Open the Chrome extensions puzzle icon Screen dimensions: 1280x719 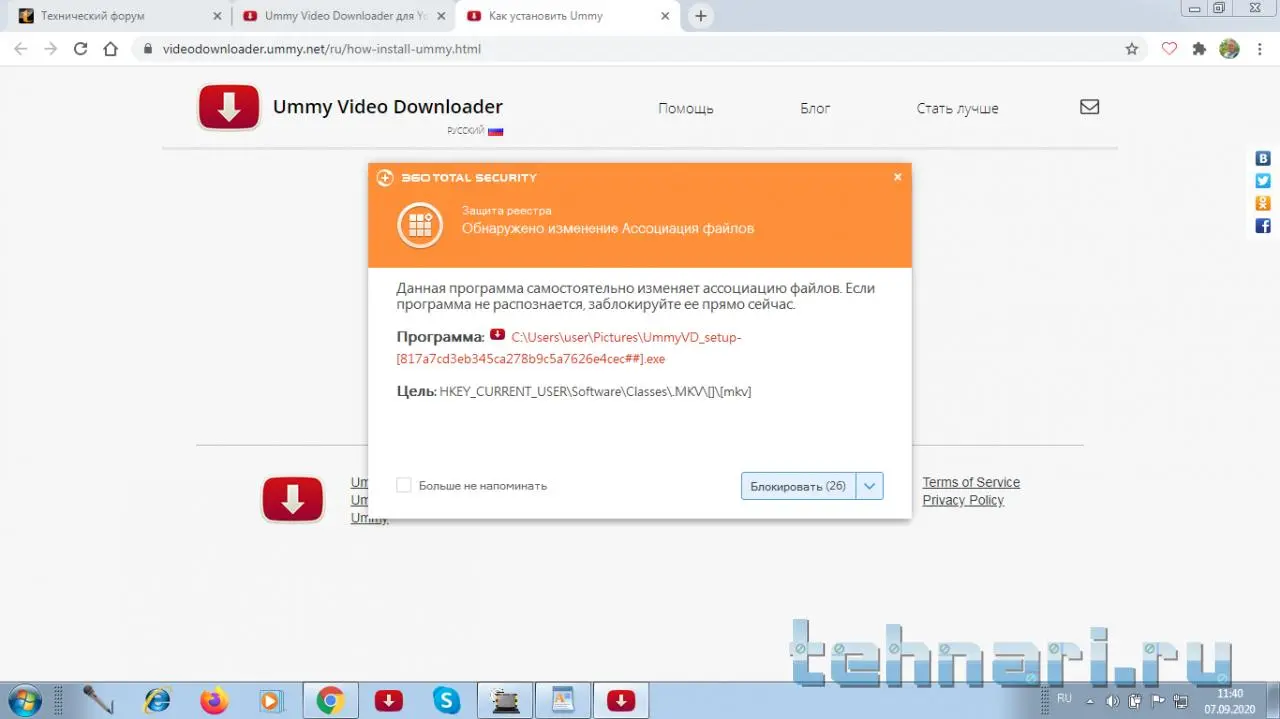1199,48
